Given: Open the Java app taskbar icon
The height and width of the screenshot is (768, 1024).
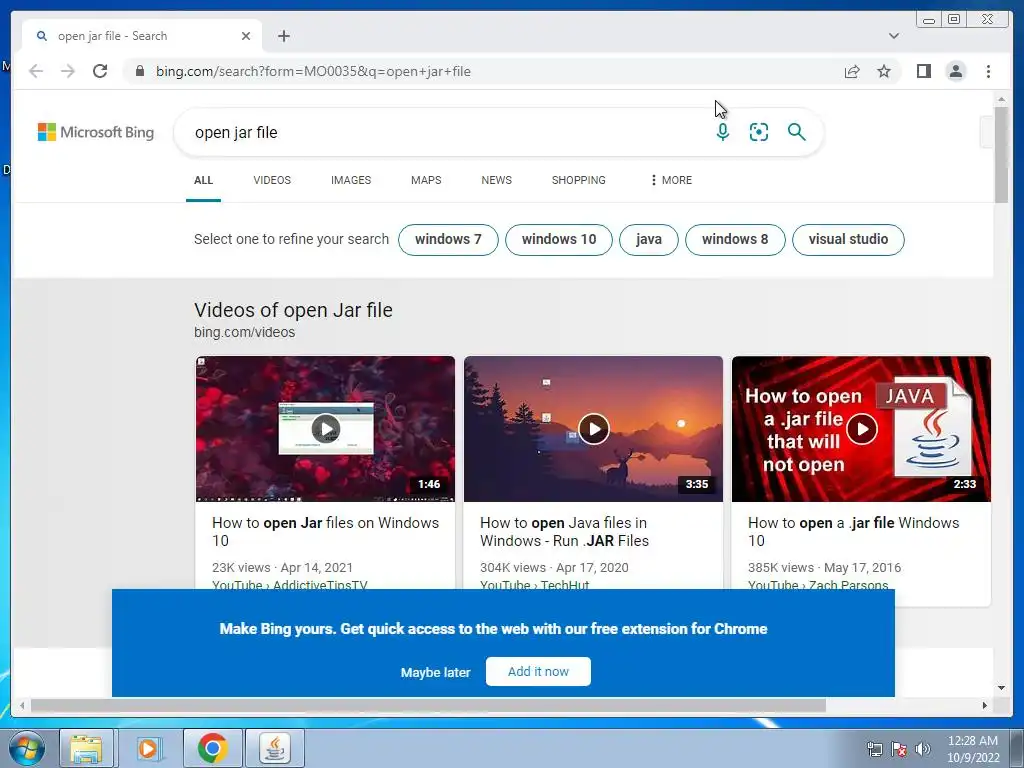Looking at the screenshot, I should tap(275, 748).
